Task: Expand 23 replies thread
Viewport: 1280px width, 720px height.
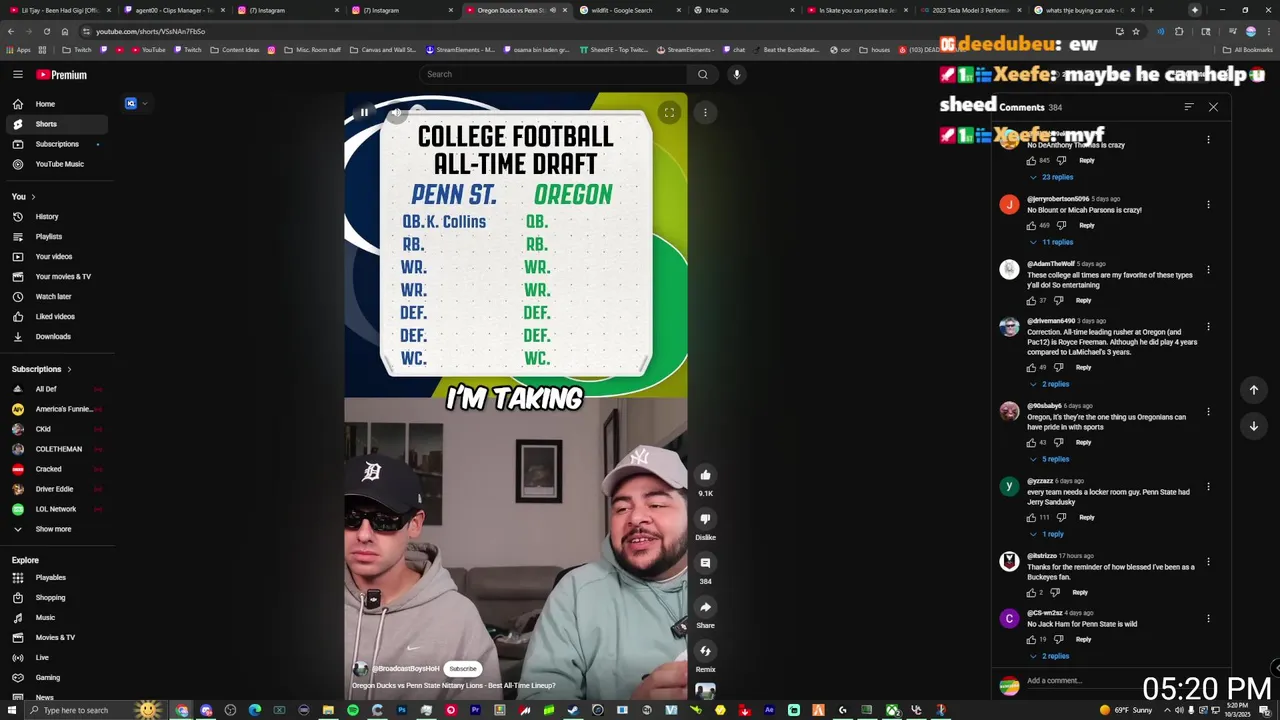Action: click(1051, 177)
